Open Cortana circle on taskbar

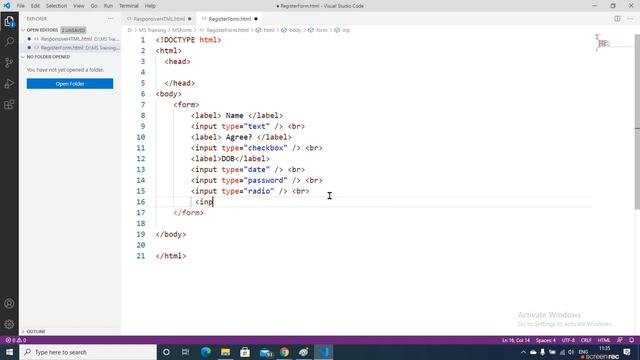pyautogui.click(x=166, y=352)
